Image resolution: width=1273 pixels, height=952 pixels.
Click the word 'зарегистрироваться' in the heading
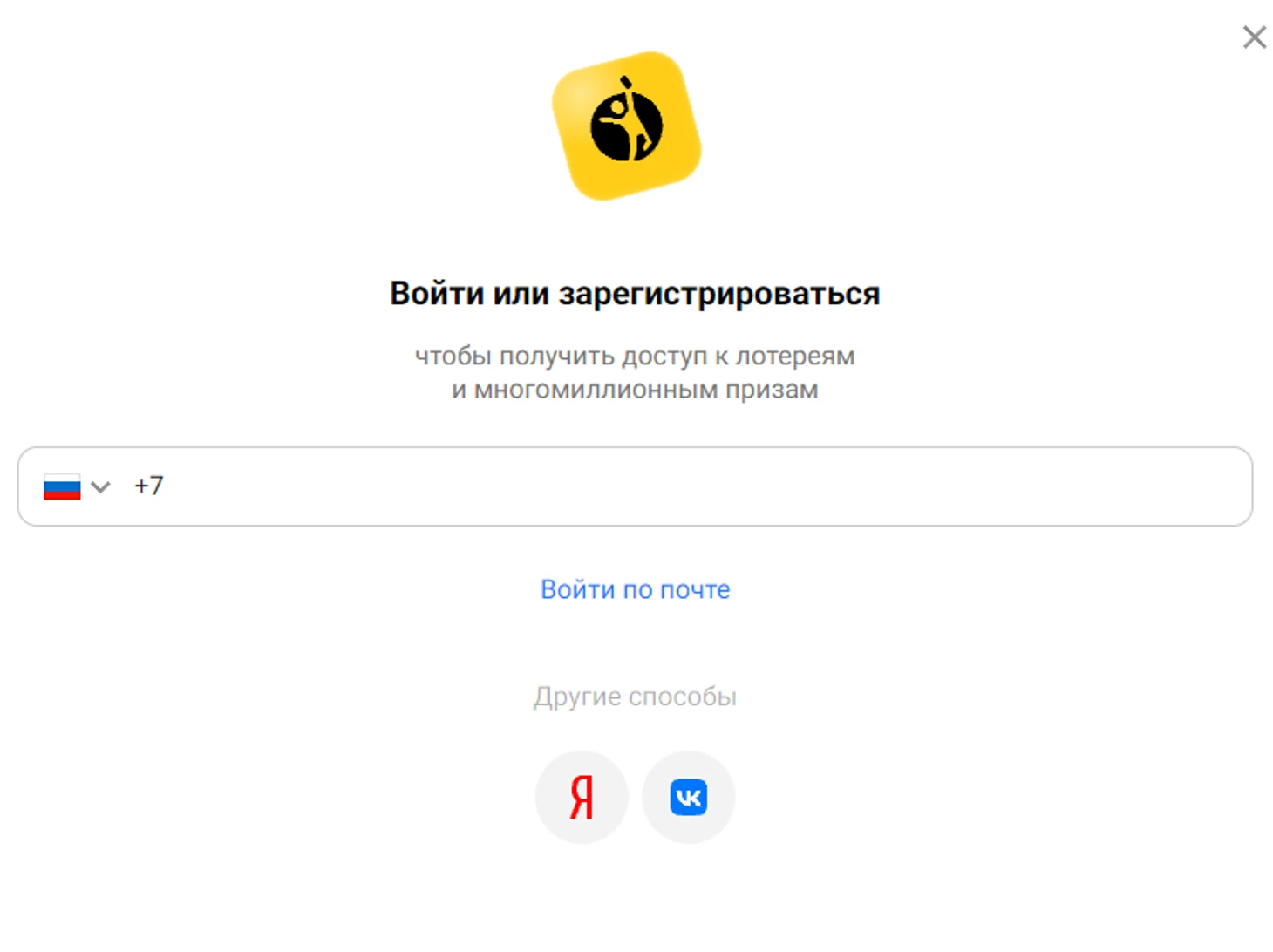click(x=719, y=295)
